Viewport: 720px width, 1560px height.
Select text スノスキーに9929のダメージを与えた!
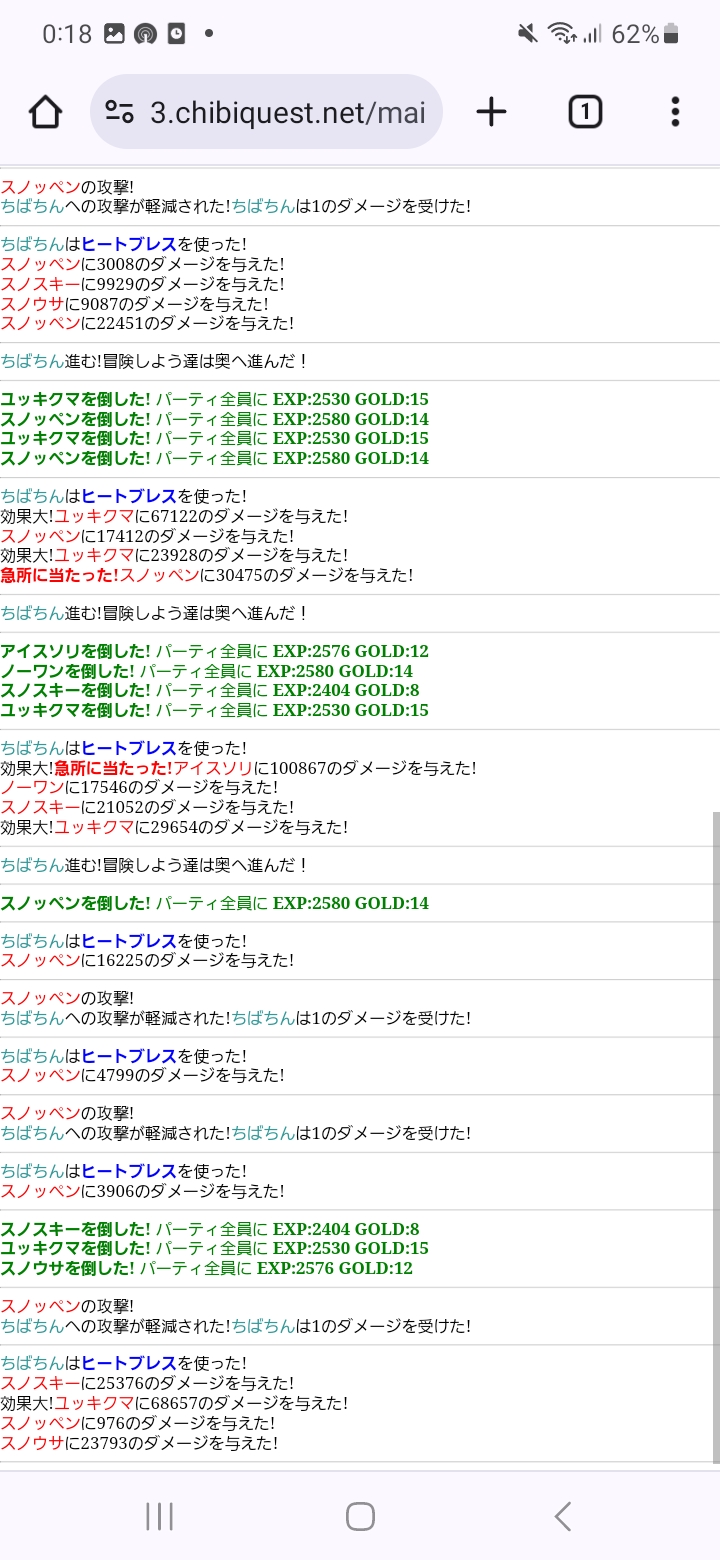tap(143, 284)
